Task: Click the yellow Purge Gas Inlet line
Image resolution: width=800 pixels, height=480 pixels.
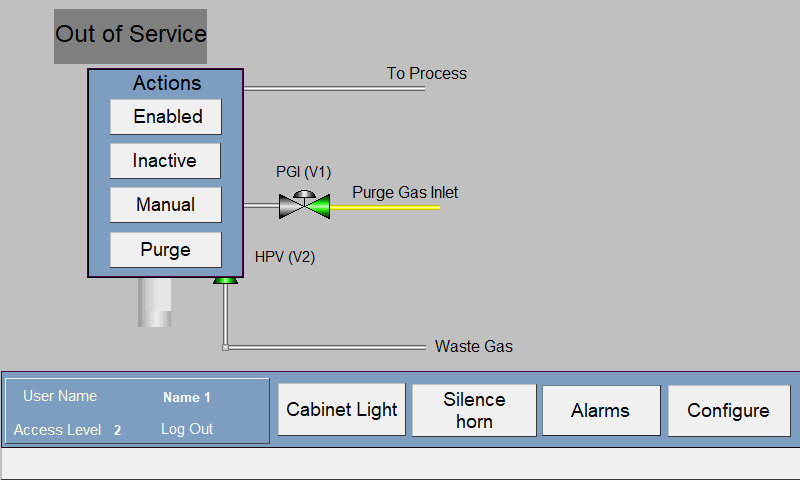Action: click(385, 208)
